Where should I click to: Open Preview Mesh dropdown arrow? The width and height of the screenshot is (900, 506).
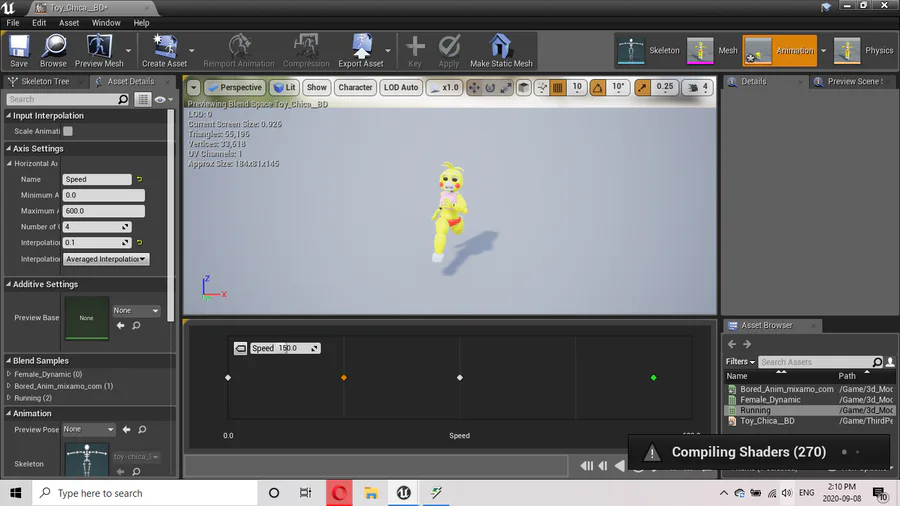click(128, 50)
